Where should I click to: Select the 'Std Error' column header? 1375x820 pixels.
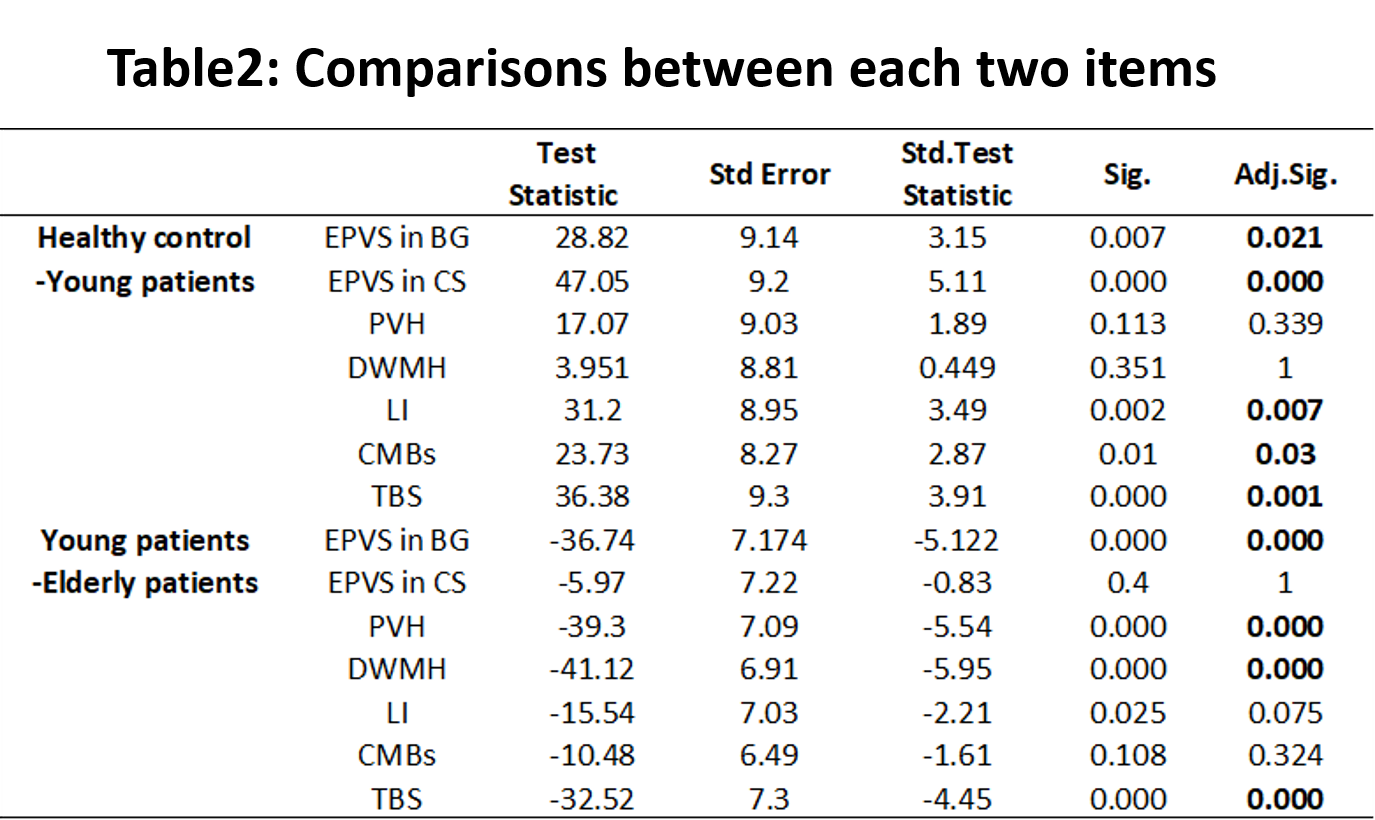tap(769, 175)
